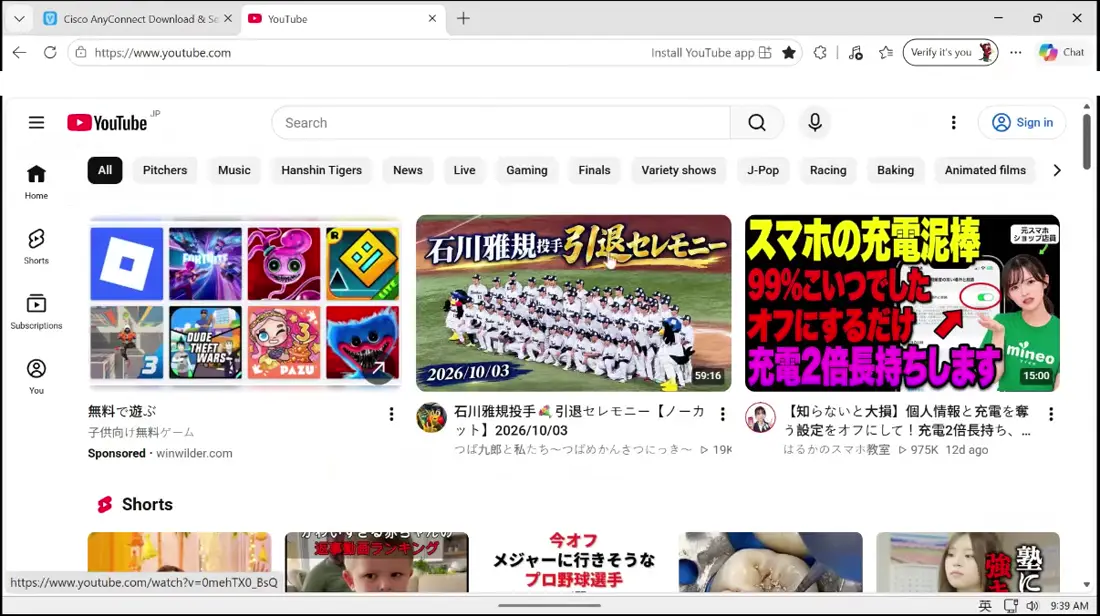Select the All filter chip
Viewport: 1100px width, 616px height.
click(x=105, y=170)
